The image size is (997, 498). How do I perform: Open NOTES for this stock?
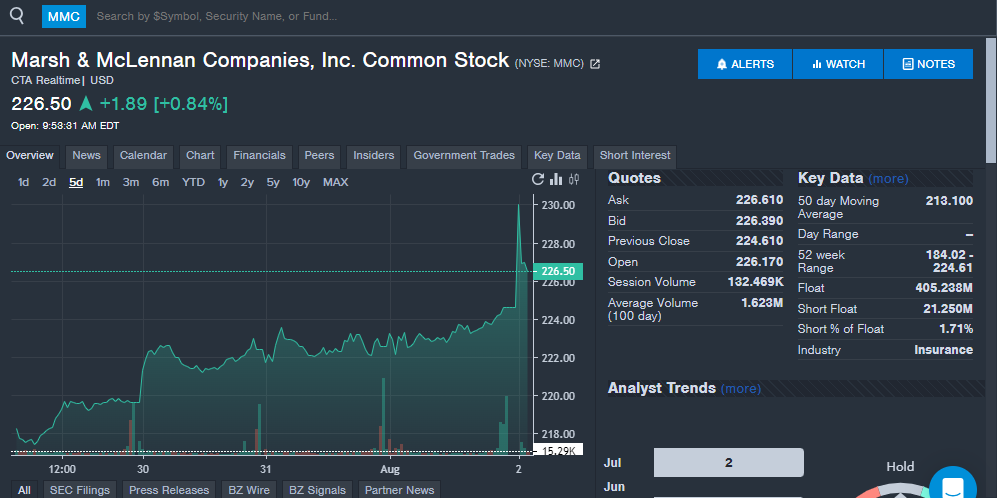tap(928, 64)
